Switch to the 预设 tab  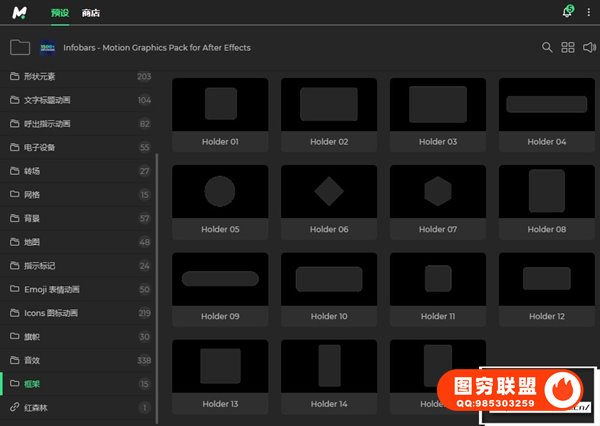tap(62, 12)
